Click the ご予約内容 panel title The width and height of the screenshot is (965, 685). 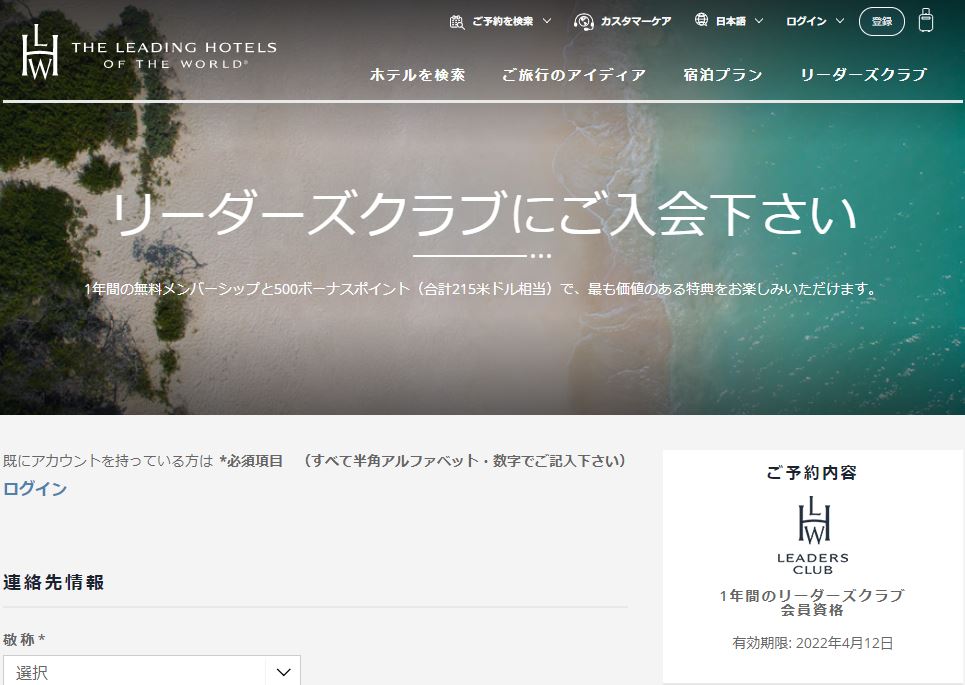[x=812, y=473]
